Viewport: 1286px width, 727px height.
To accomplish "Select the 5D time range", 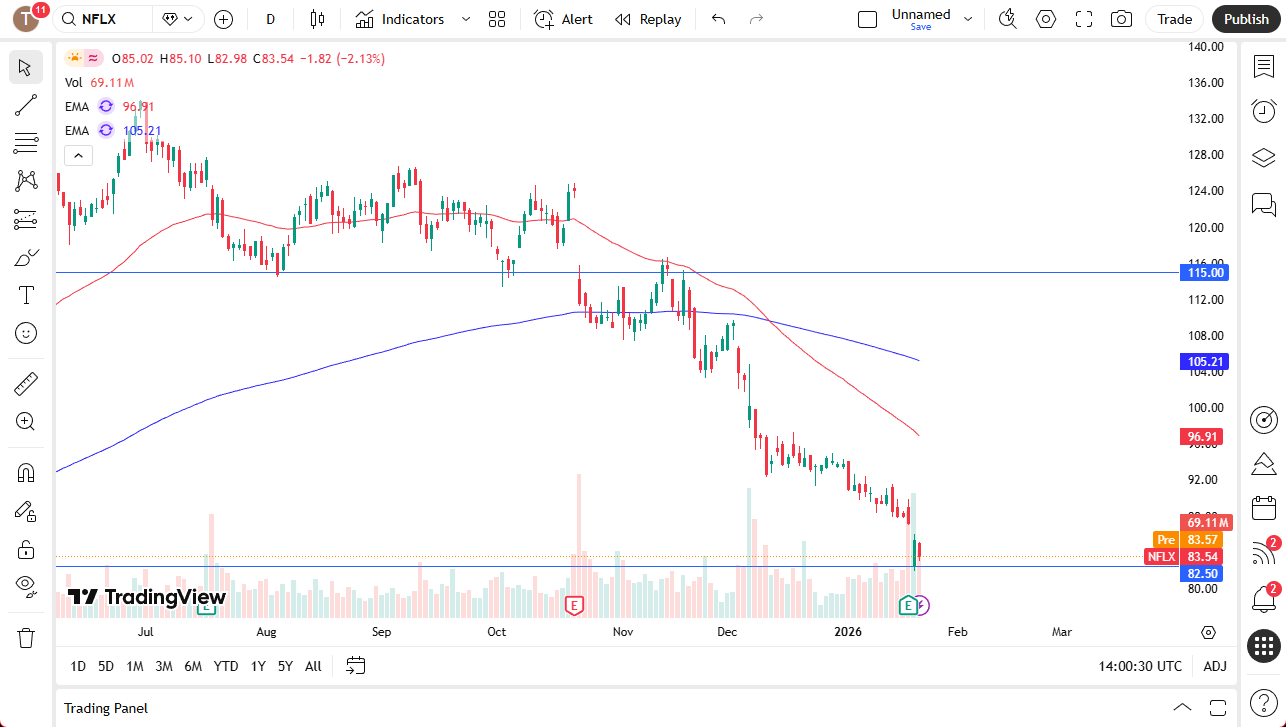I will click(x=106, y=666).
